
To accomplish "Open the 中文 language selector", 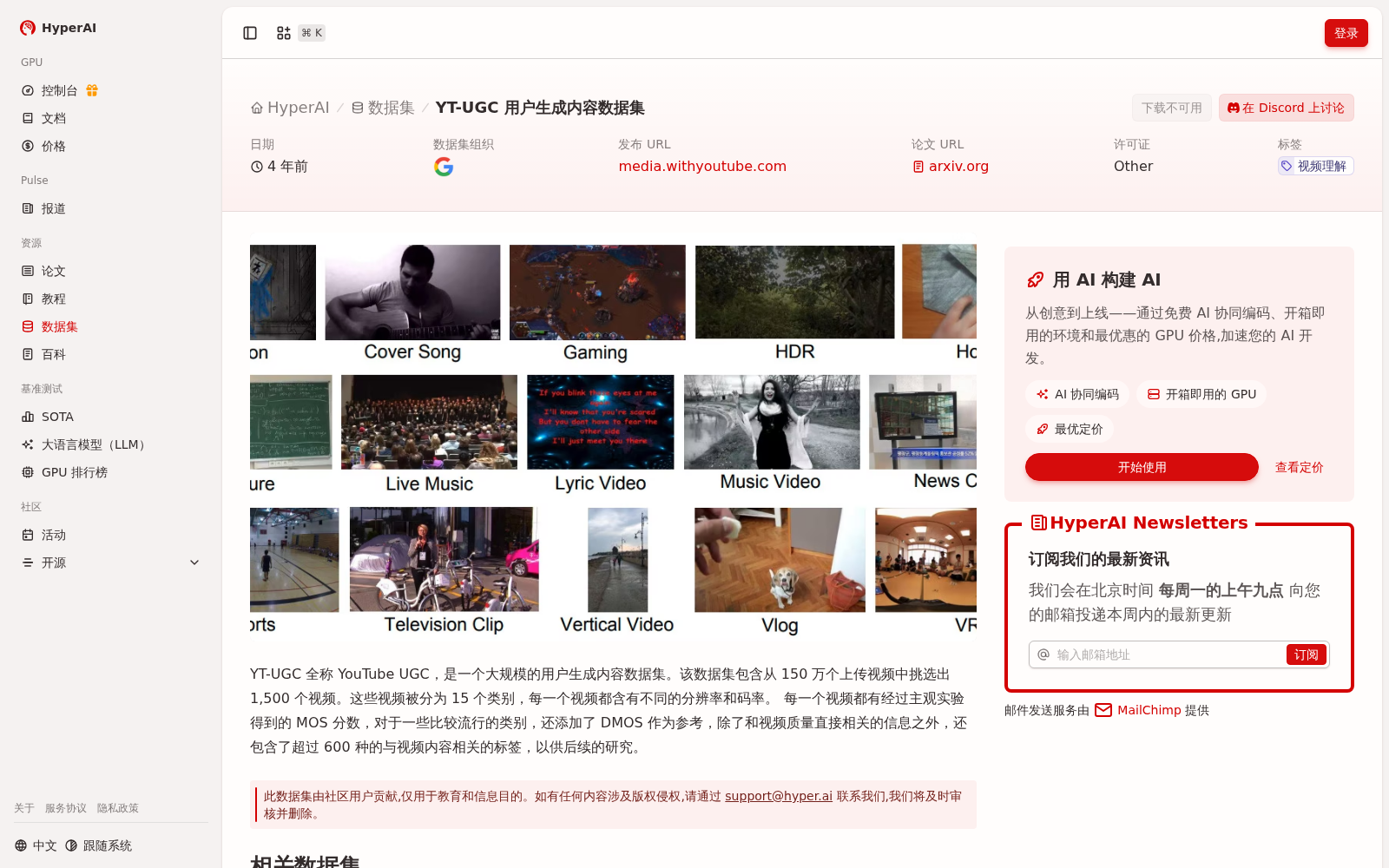I will coord(36,845).
